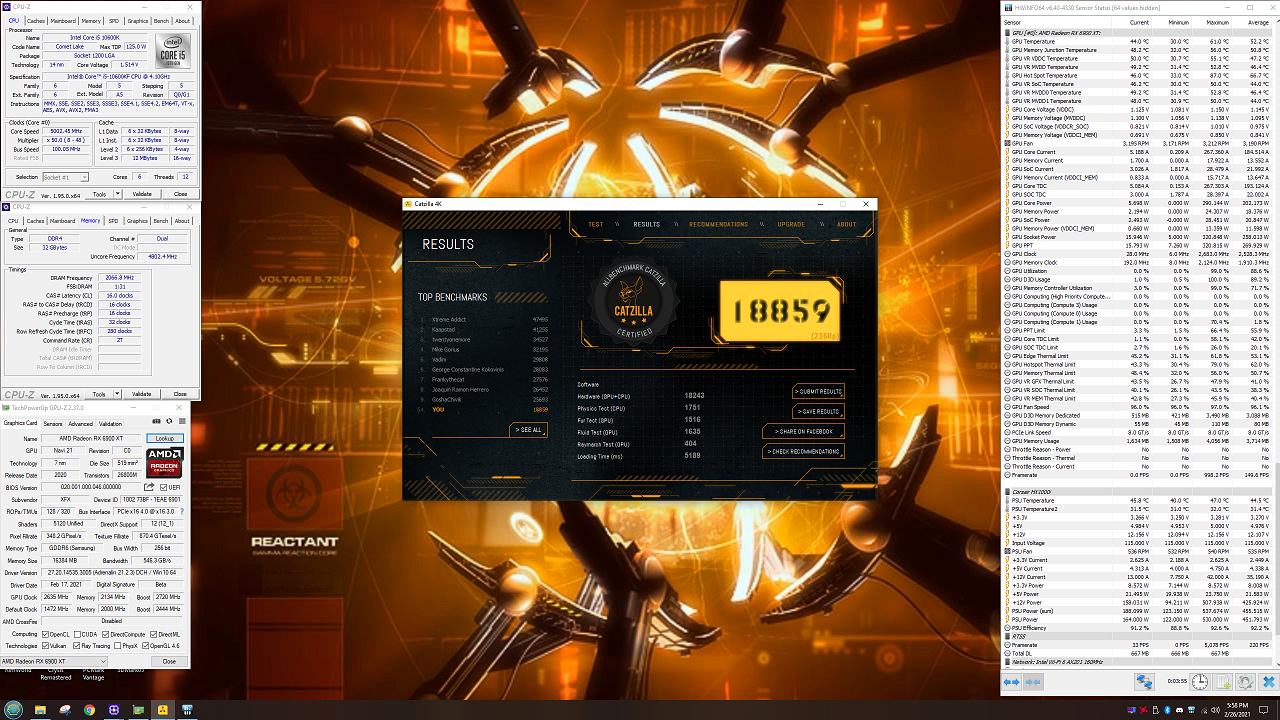Click Check Recommendations button in Catzilla

click(x=803, y=451)
